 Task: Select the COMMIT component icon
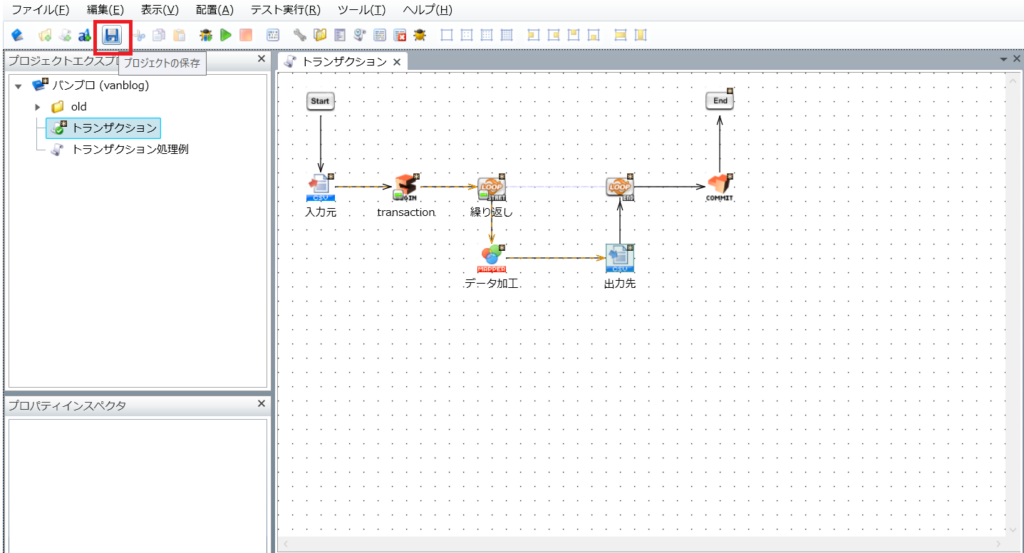719,186
